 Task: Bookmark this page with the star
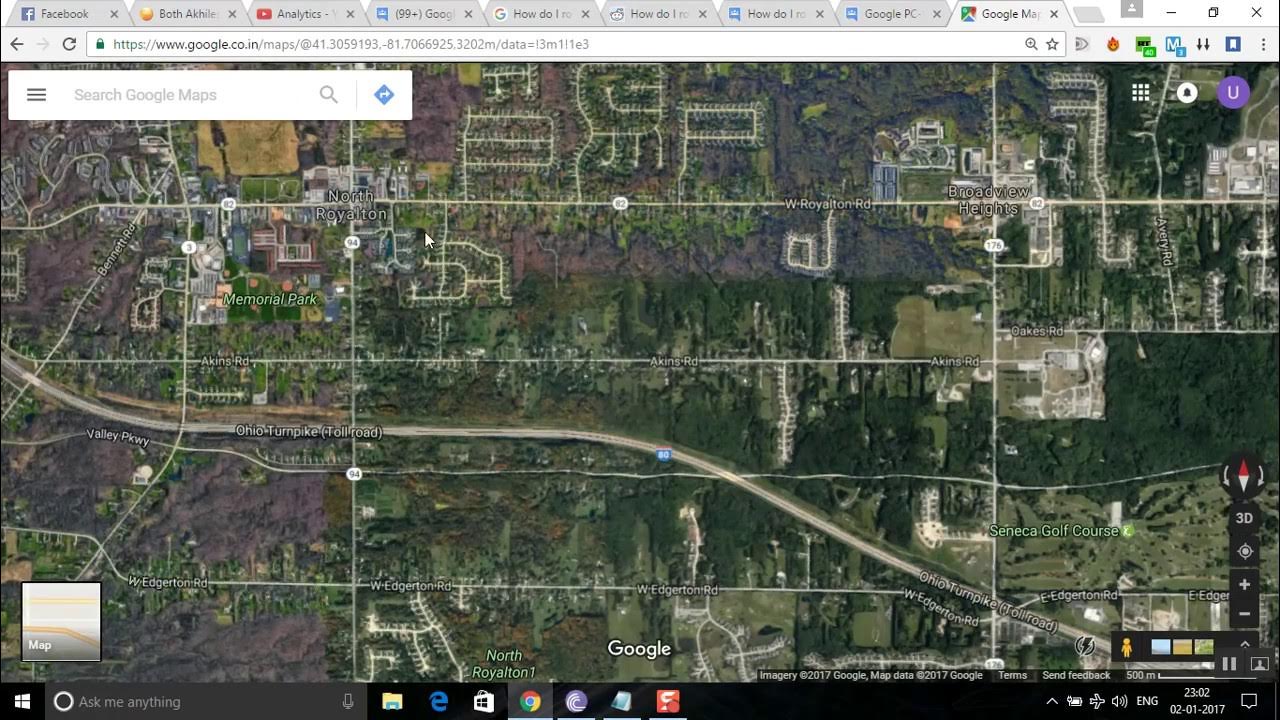[x=1052, y=44]
